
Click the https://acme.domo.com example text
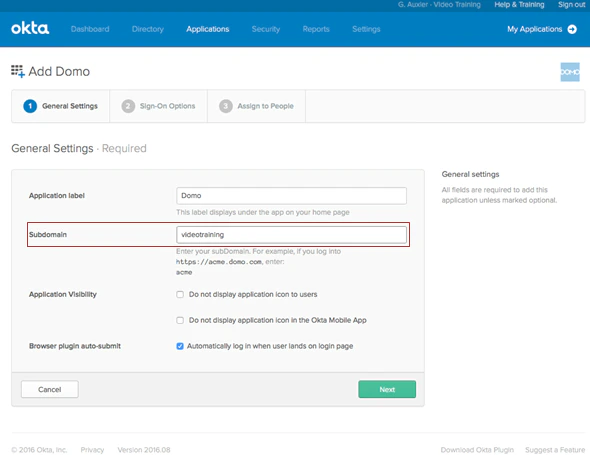click(219, 262)
